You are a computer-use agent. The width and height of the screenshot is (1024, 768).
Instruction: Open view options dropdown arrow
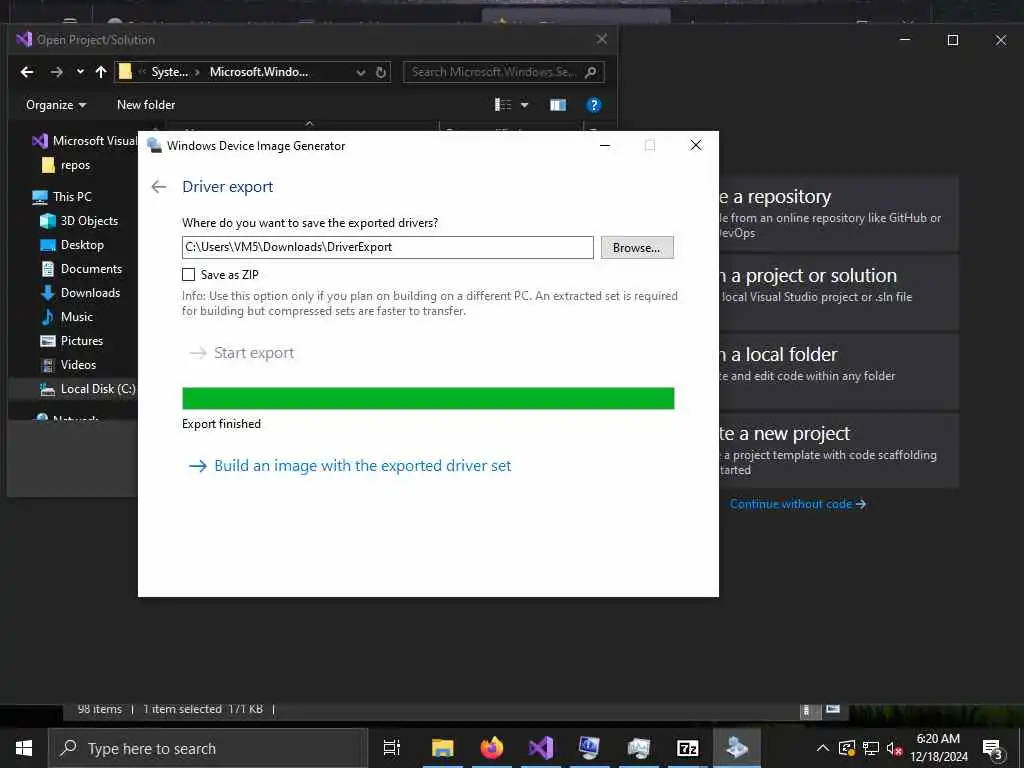point(524,105)
